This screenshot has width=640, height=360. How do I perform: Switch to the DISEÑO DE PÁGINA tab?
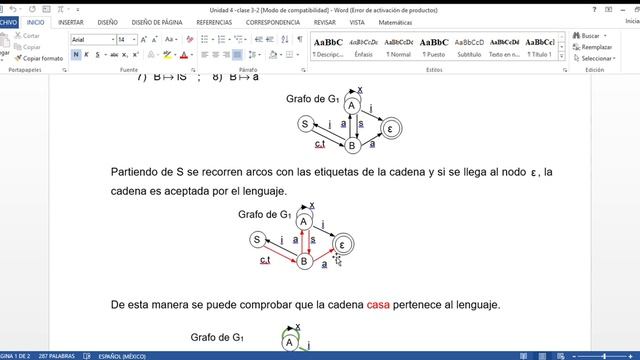(x=157, y=22)
